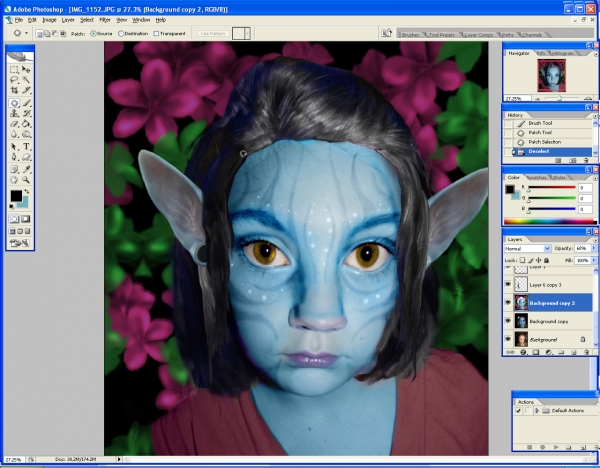Swap foreground and background colors
The width and height of the screenshot is (600, 468).
pos(26,191)
